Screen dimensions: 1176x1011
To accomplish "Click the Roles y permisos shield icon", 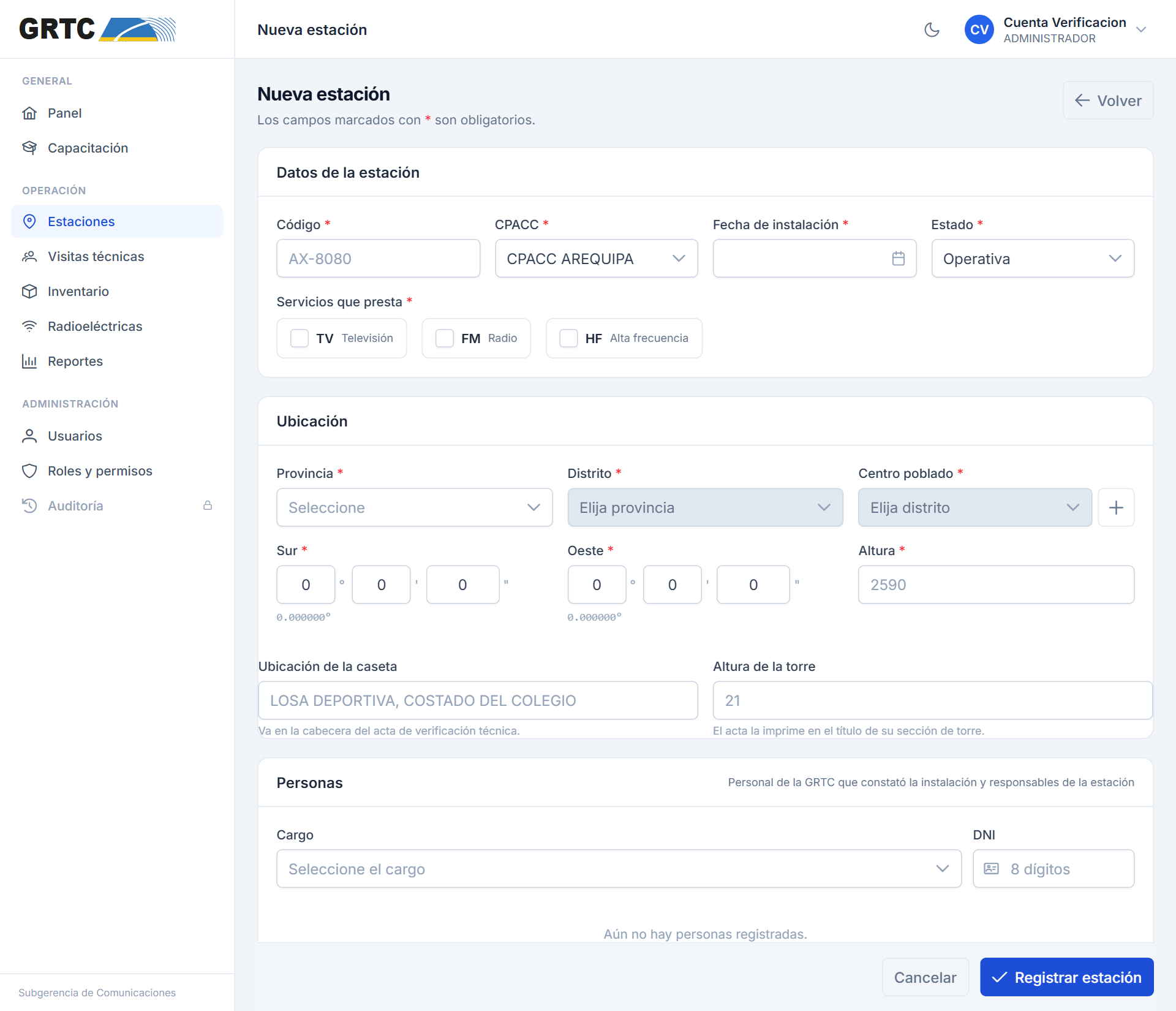I will (29, 471).
